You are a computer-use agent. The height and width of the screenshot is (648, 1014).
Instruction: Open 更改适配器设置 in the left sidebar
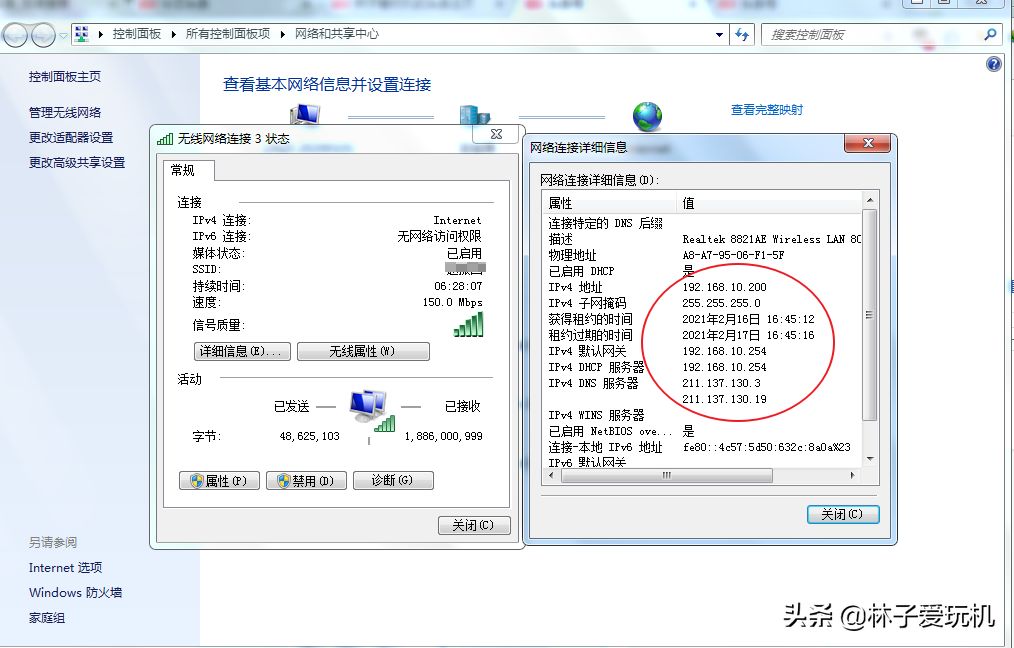coord(71,138)
